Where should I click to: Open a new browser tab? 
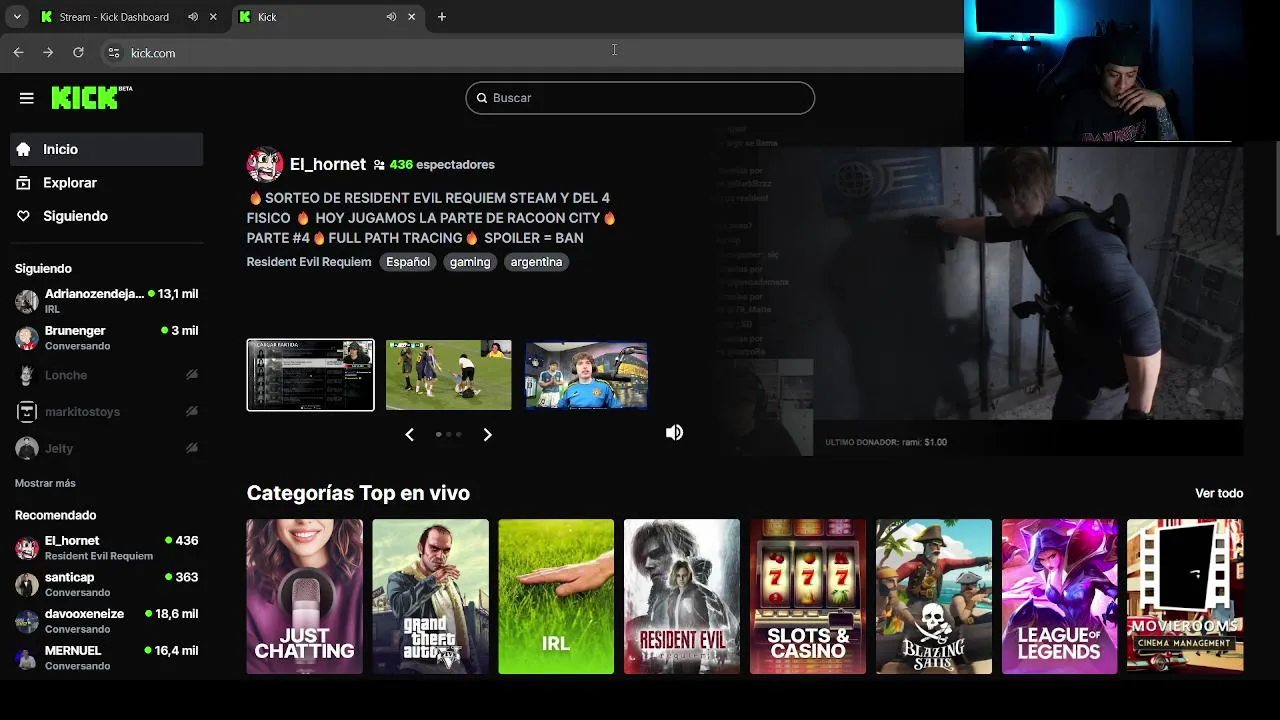(442, 17)
